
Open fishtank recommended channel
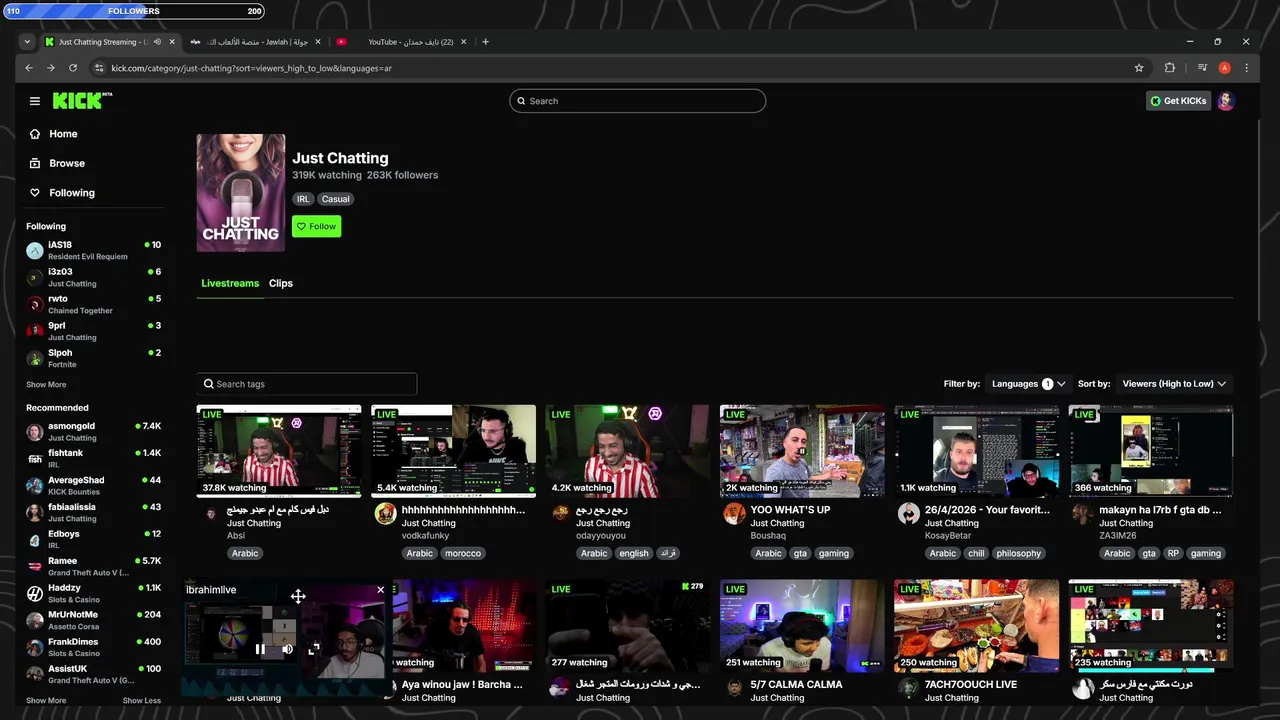(x=93, y=459)
